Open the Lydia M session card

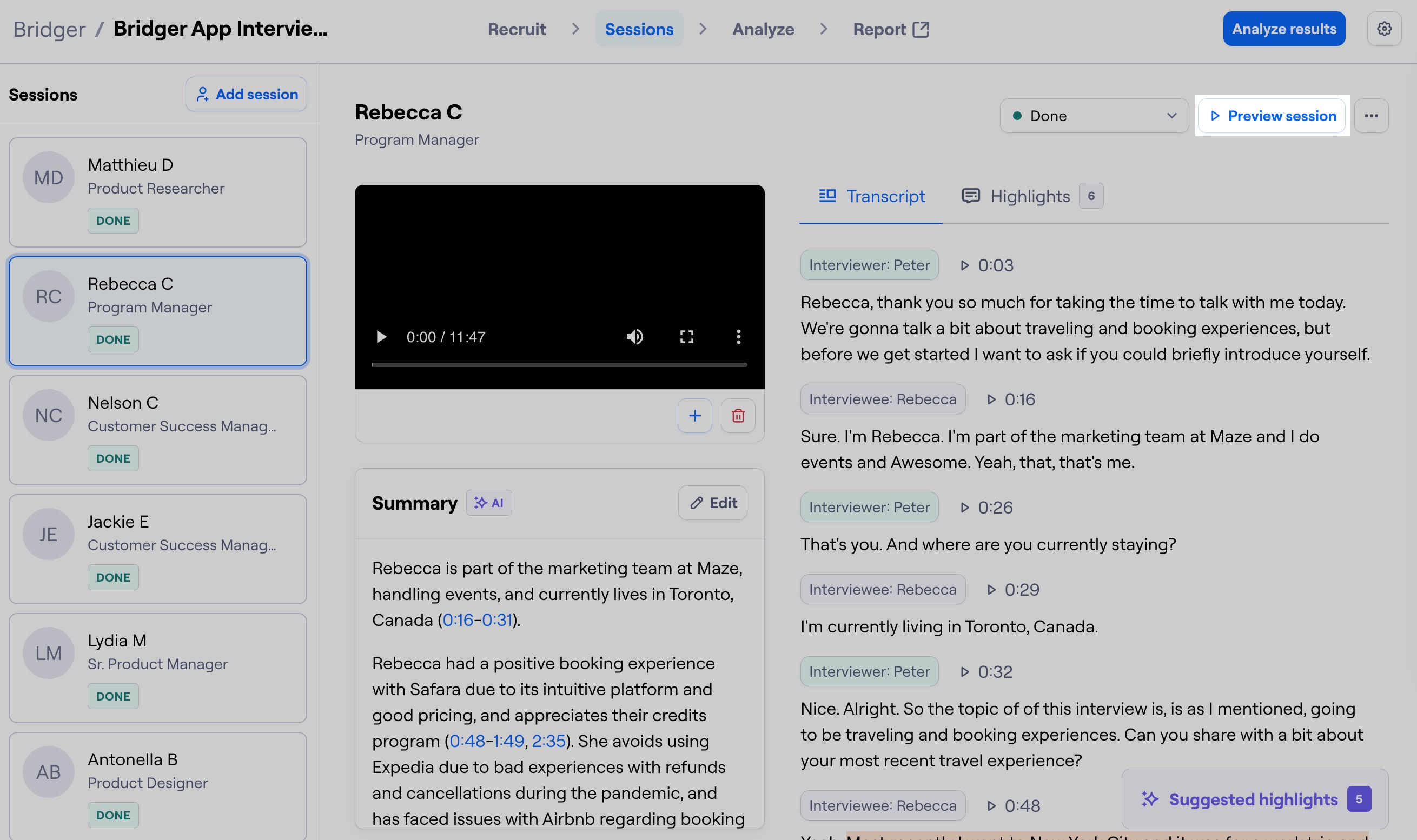pos(158,668)
